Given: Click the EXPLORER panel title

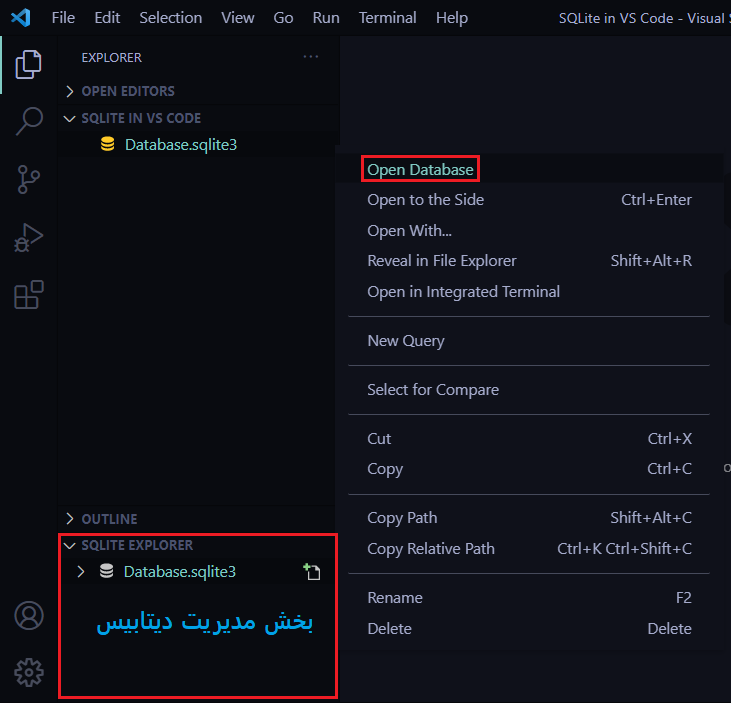Looking at the screenshot, I should 111,57.
